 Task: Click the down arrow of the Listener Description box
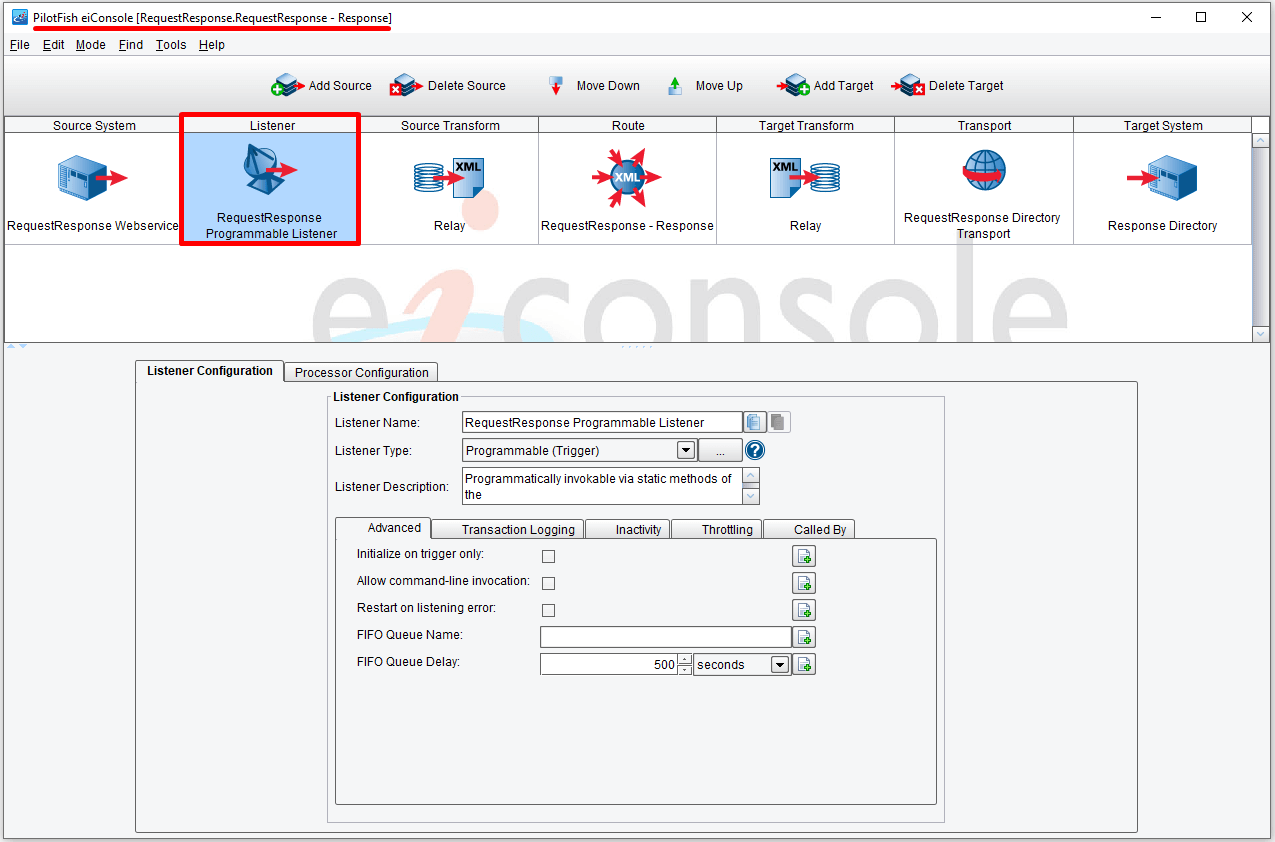point(751,495)
